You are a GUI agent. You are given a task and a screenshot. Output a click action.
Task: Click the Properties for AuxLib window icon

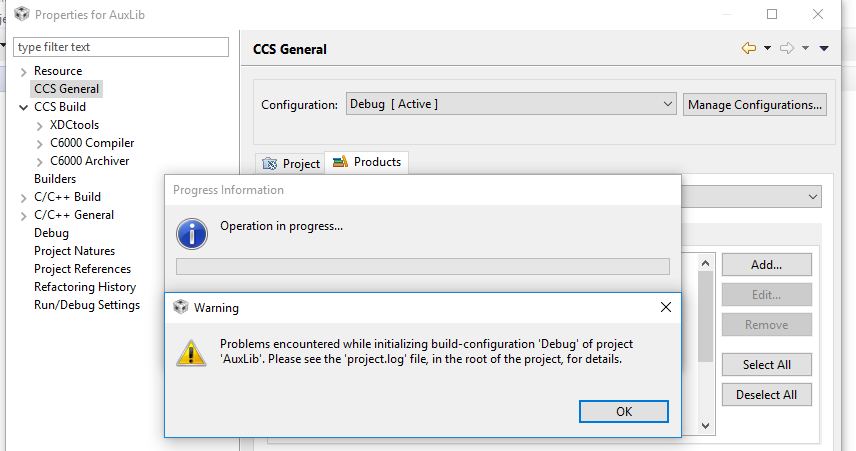[21, 14]
